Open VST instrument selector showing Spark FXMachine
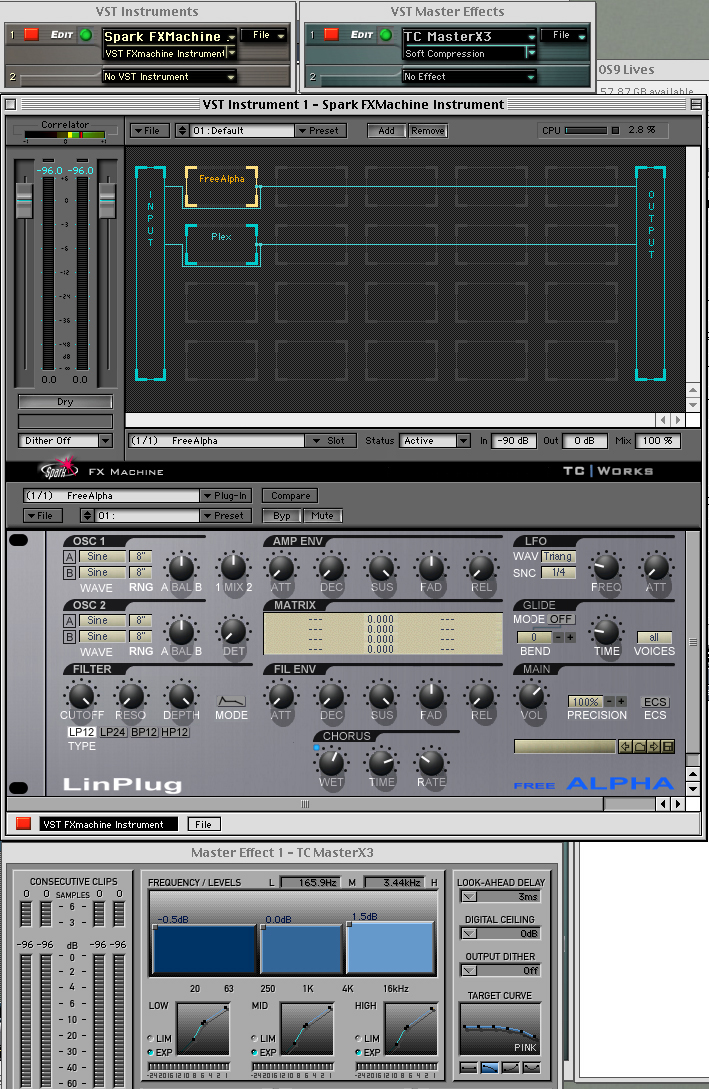The width and height of the screenshot is (709, 1089). tap(169, 37)
